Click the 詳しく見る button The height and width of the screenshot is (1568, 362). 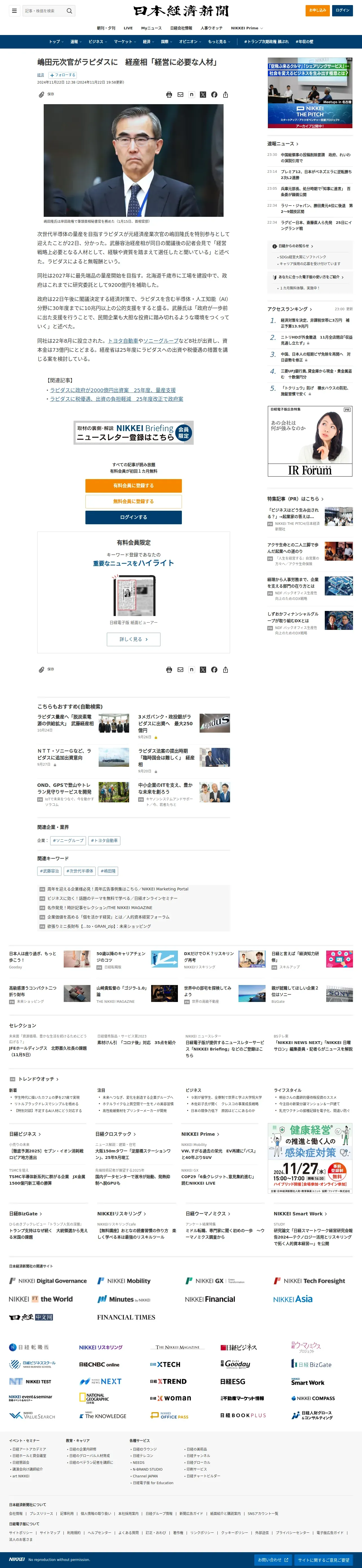tap(134, 639)
